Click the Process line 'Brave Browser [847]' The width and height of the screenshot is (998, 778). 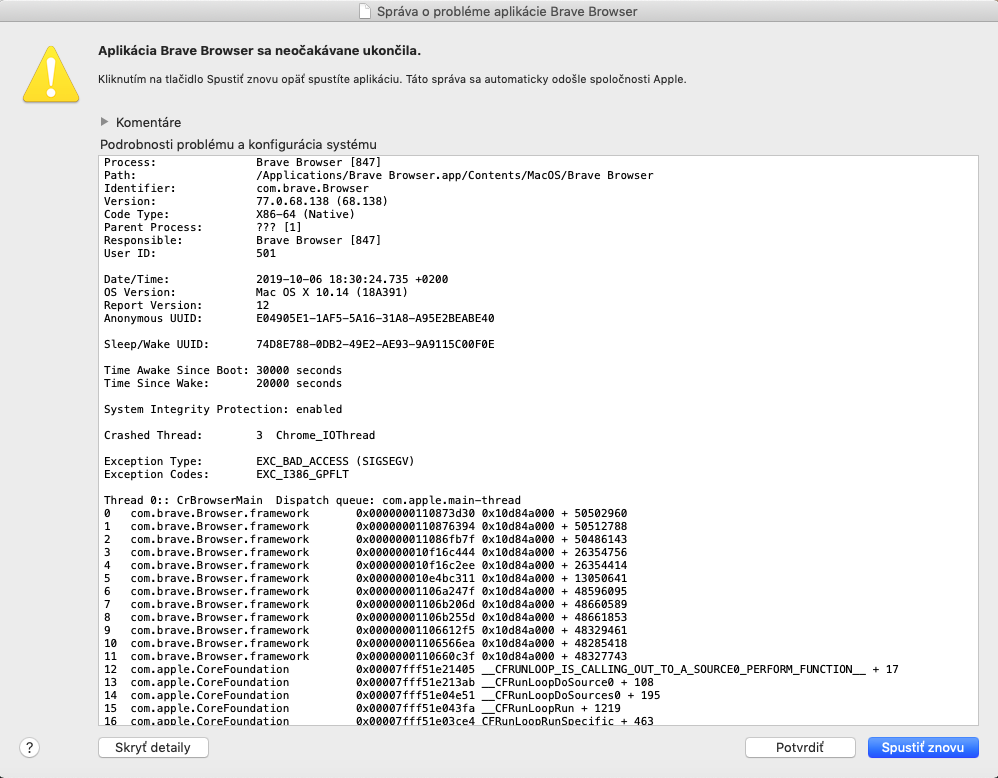click(318, 162)
